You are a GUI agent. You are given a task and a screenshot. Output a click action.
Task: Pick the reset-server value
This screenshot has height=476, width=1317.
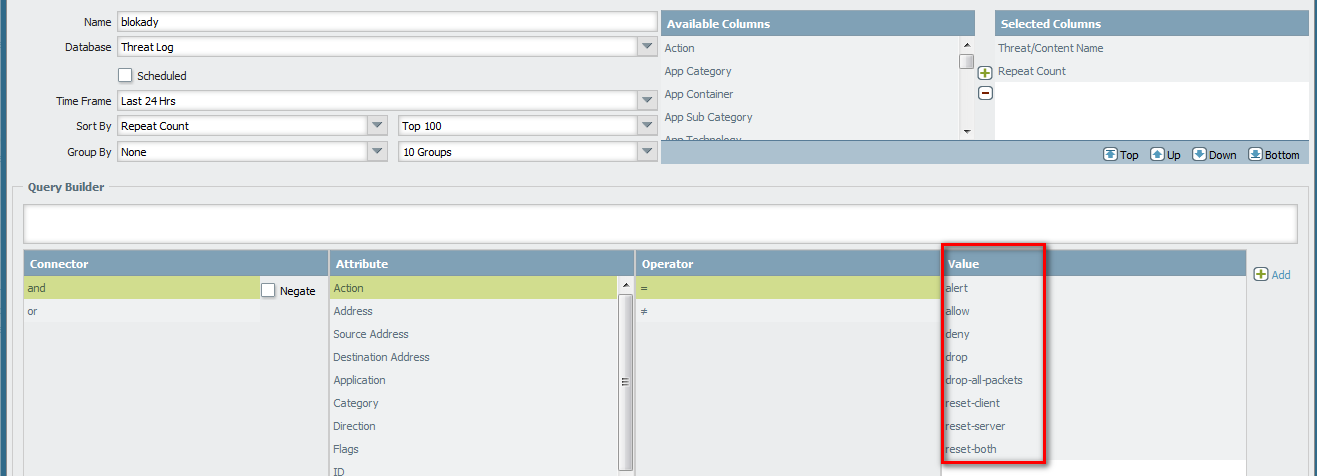[1094, 426]
